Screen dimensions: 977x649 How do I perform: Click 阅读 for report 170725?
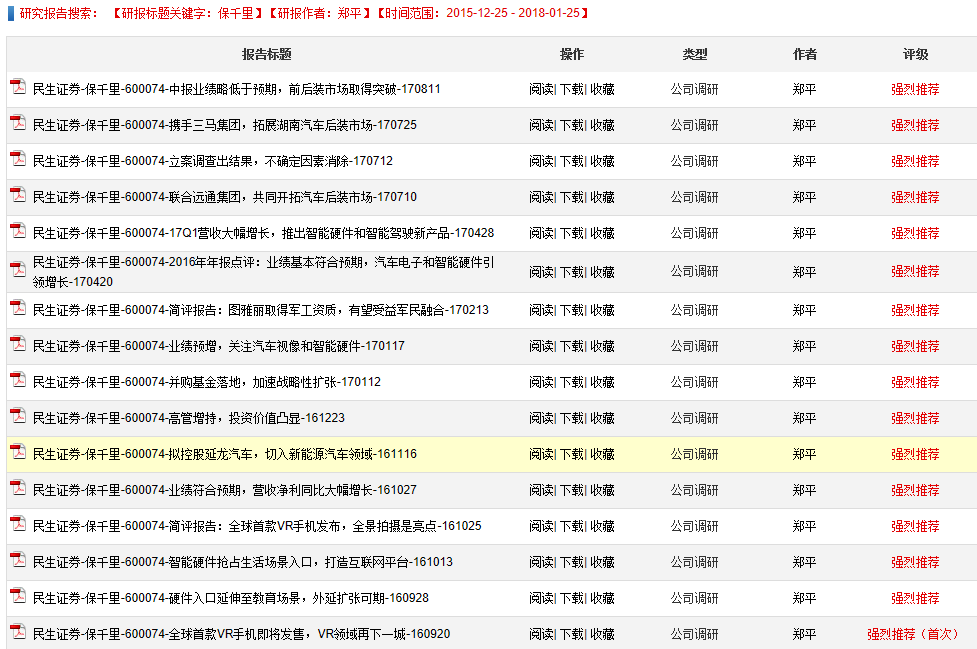coord(541,126)
